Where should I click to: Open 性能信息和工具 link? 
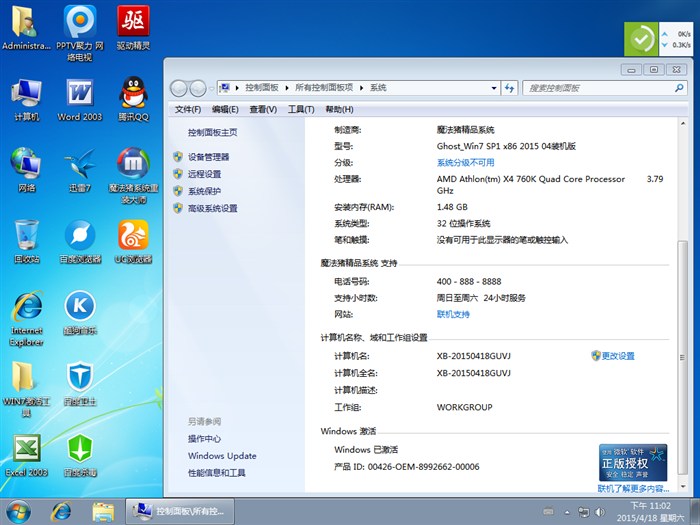click(x=217, y=473)
